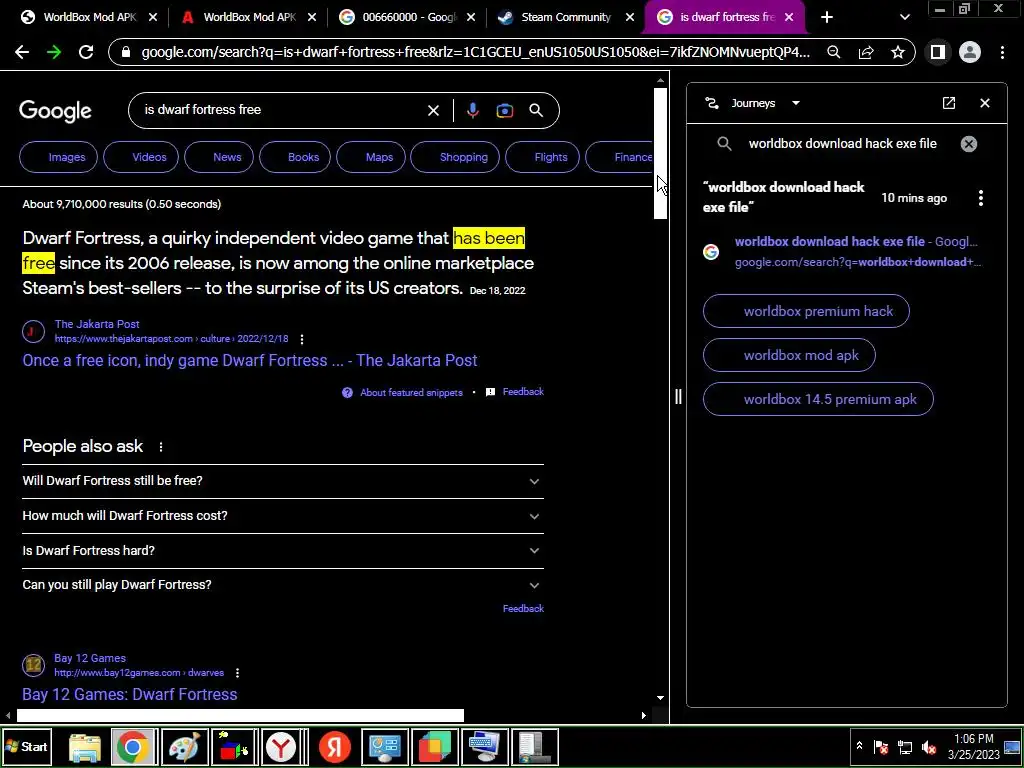Open tab search dropdown
The image size is (1024, 768).
(x=904, y=18)
